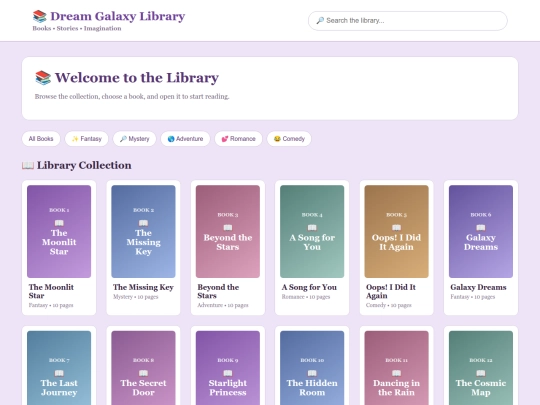Click the books icon beside Welcome heading
This screenshot has width=540, height=405.
tap(43, 78)
